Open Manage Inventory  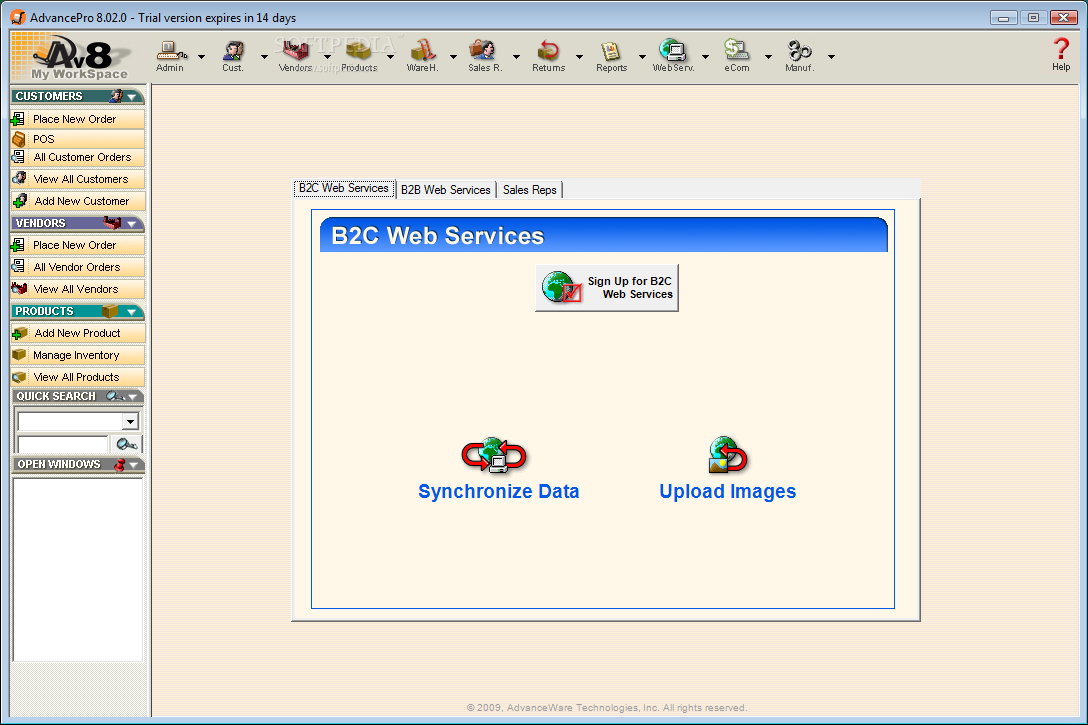click(x=78, y=355)
